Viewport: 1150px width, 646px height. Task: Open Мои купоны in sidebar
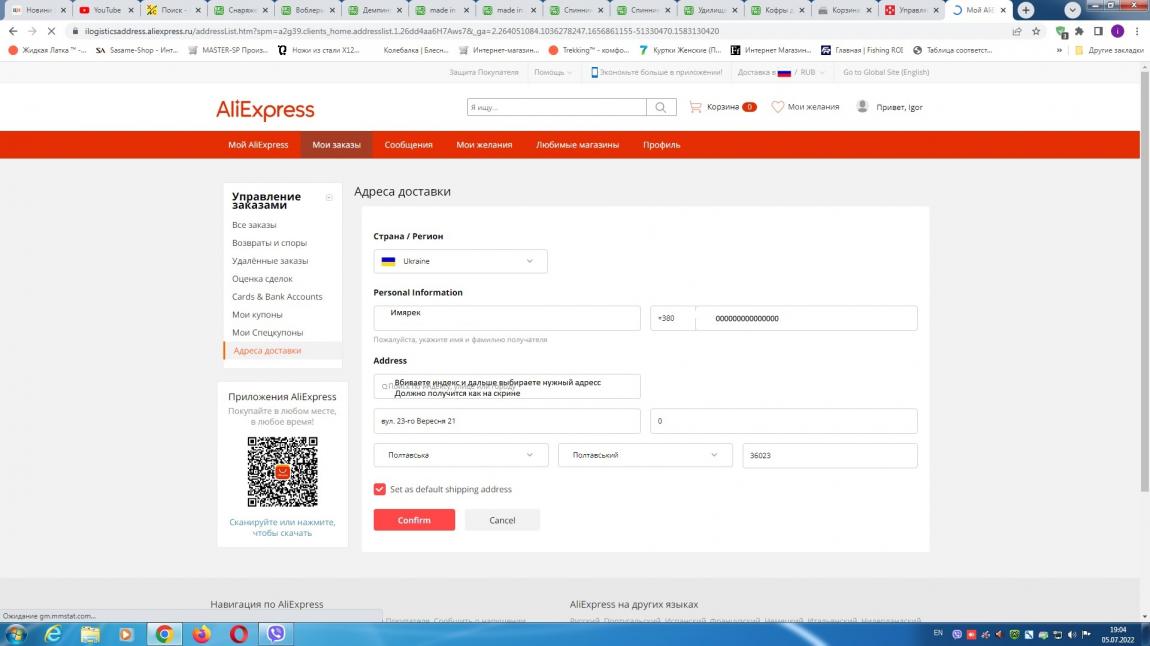click(x=257, y=315)
